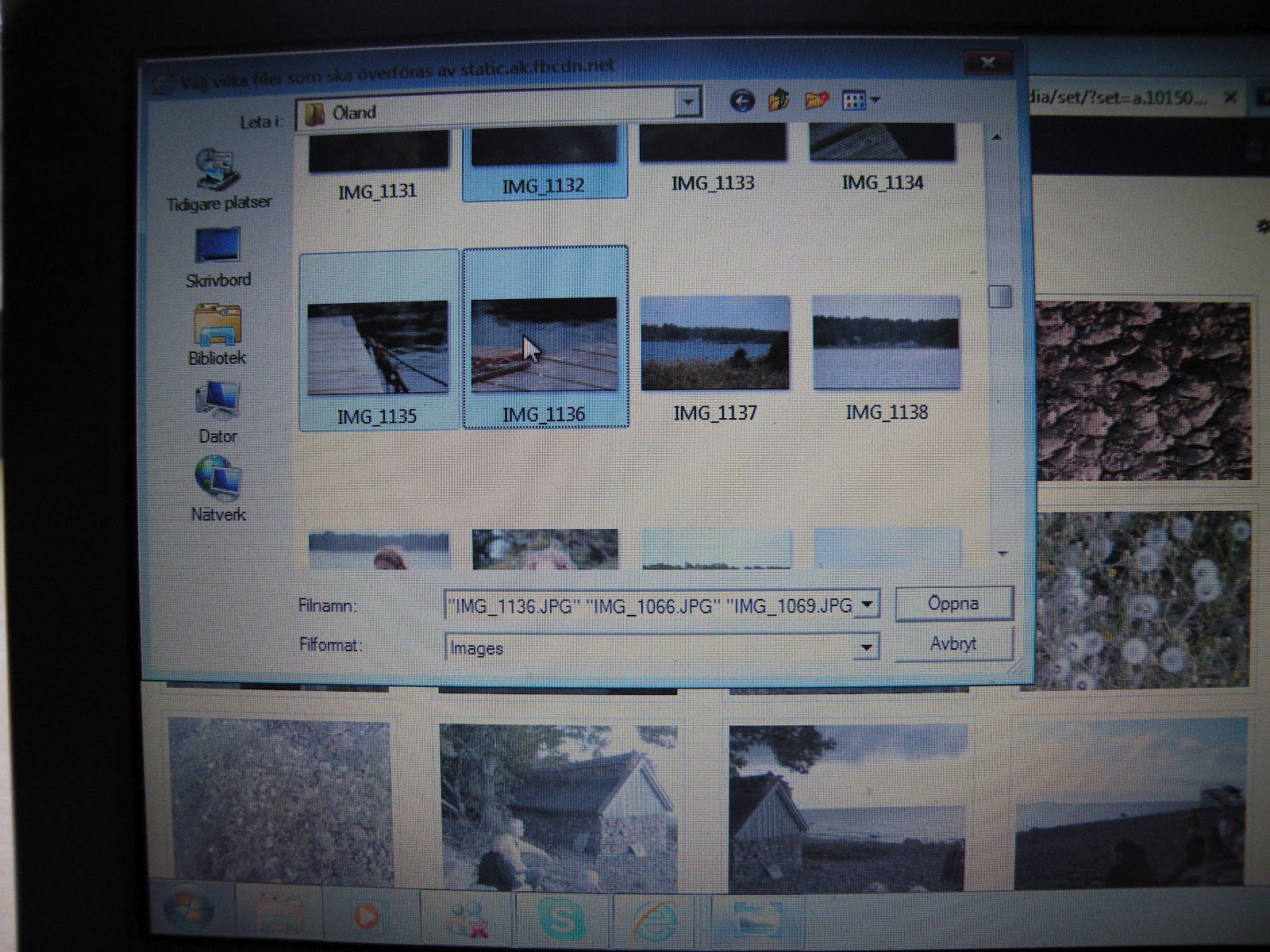1270x952 pixels.
Task: Open Windows Media Player from taskbar
Action: pos(365,918)
